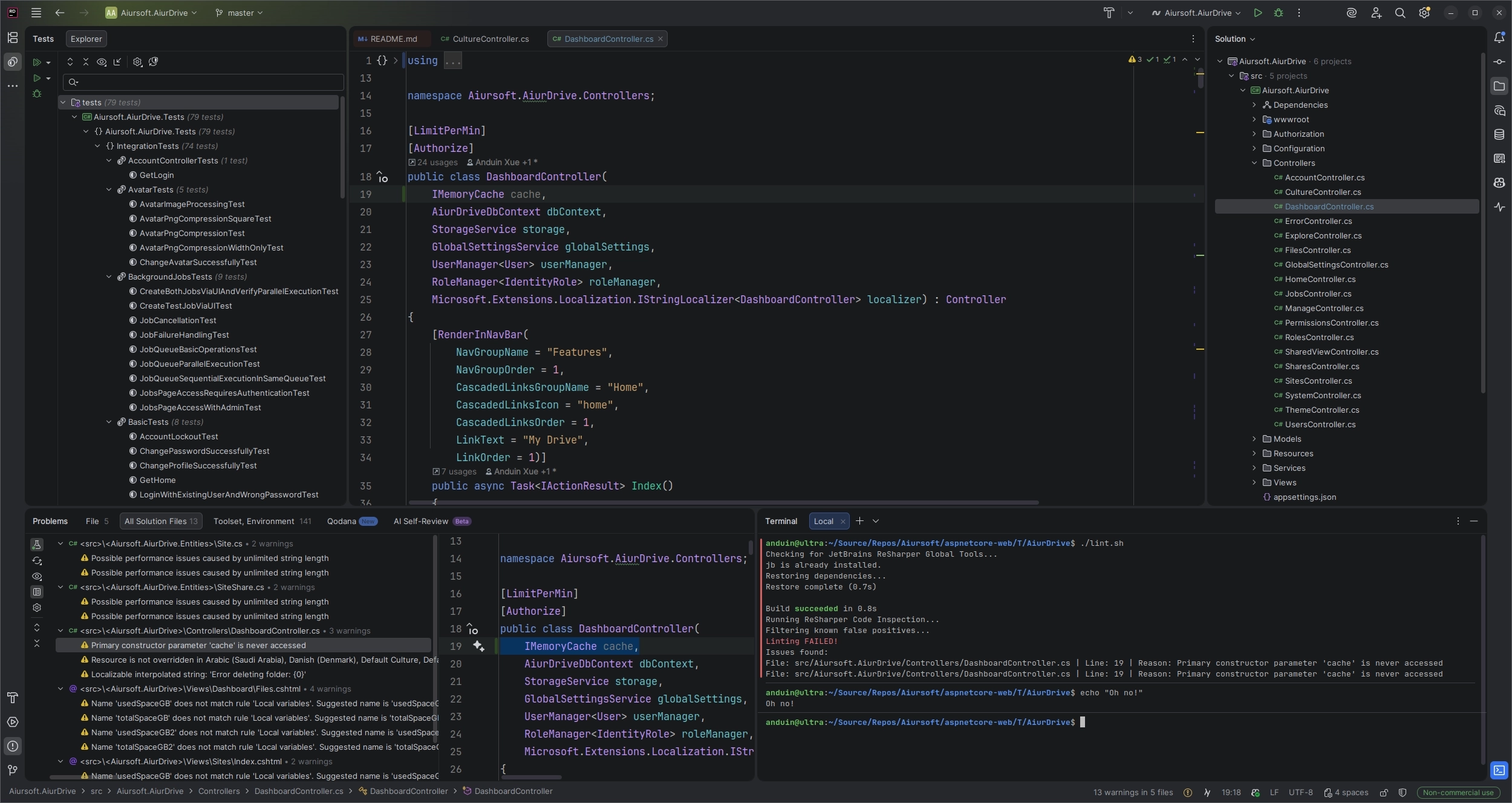Expand all nodes in Tests explorer toolbar
Screen dimensions: 1512x803
[70, 62]
